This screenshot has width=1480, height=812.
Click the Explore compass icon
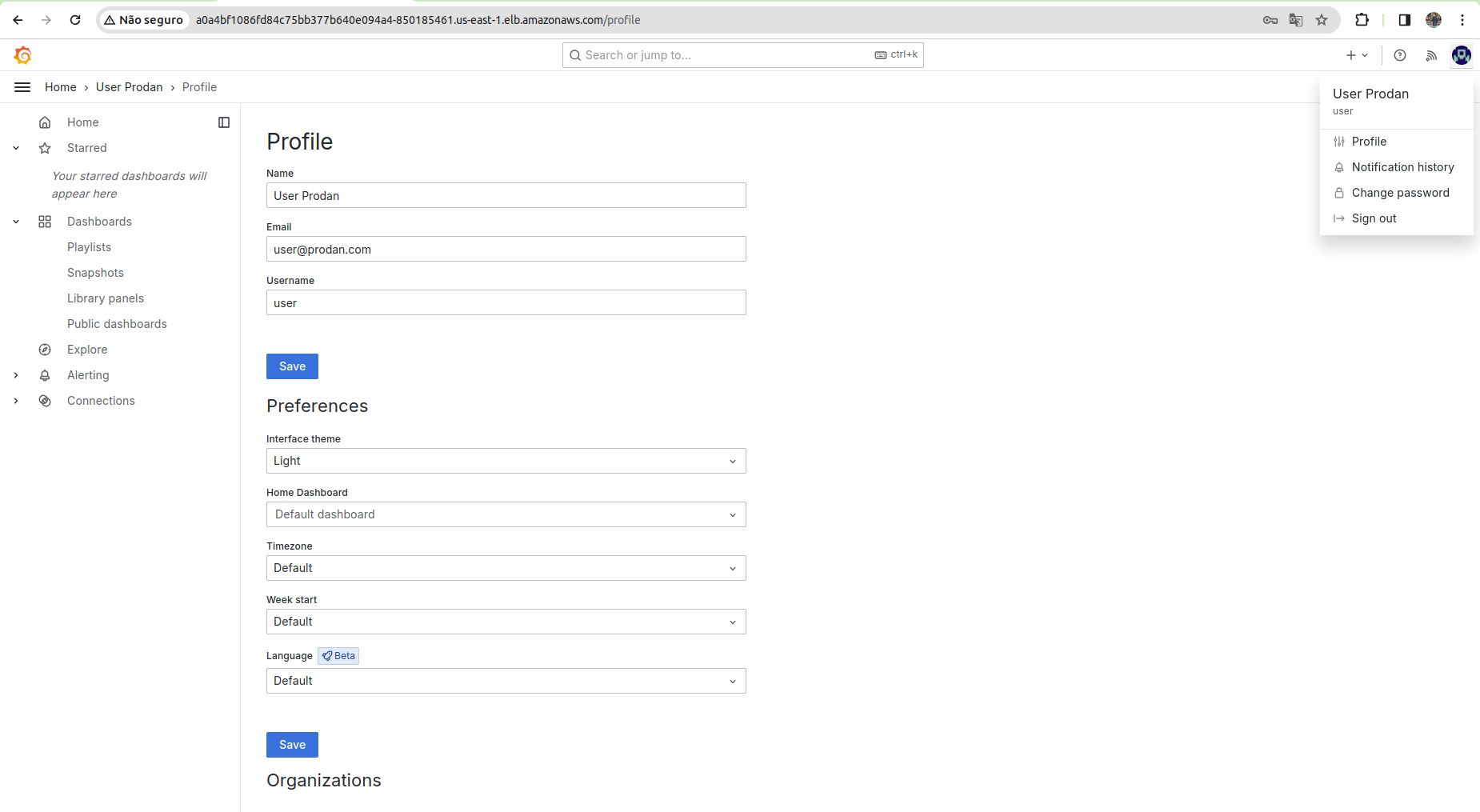coord(45,350)
